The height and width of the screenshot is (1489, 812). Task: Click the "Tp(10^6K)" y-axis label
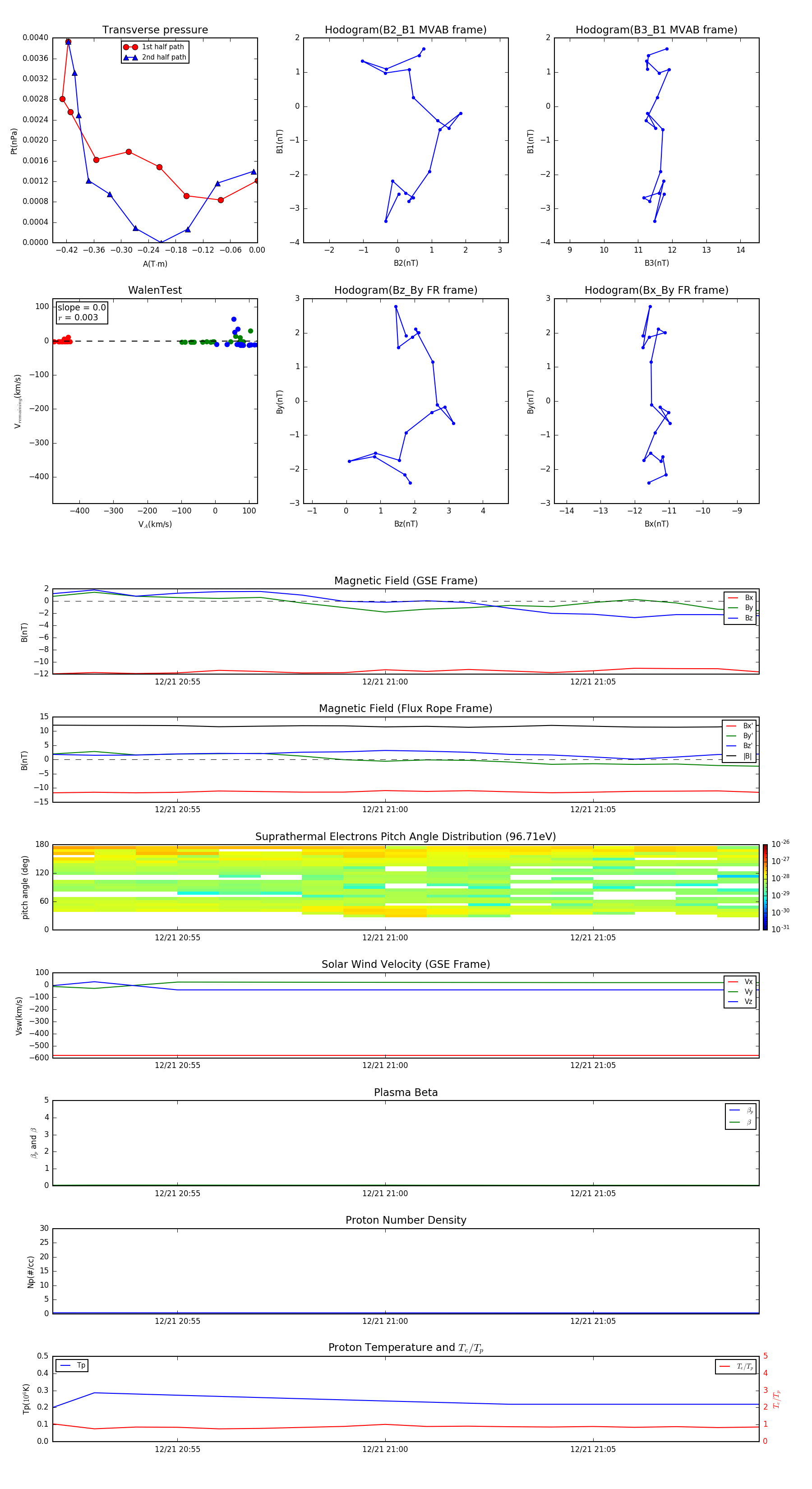26,1399
